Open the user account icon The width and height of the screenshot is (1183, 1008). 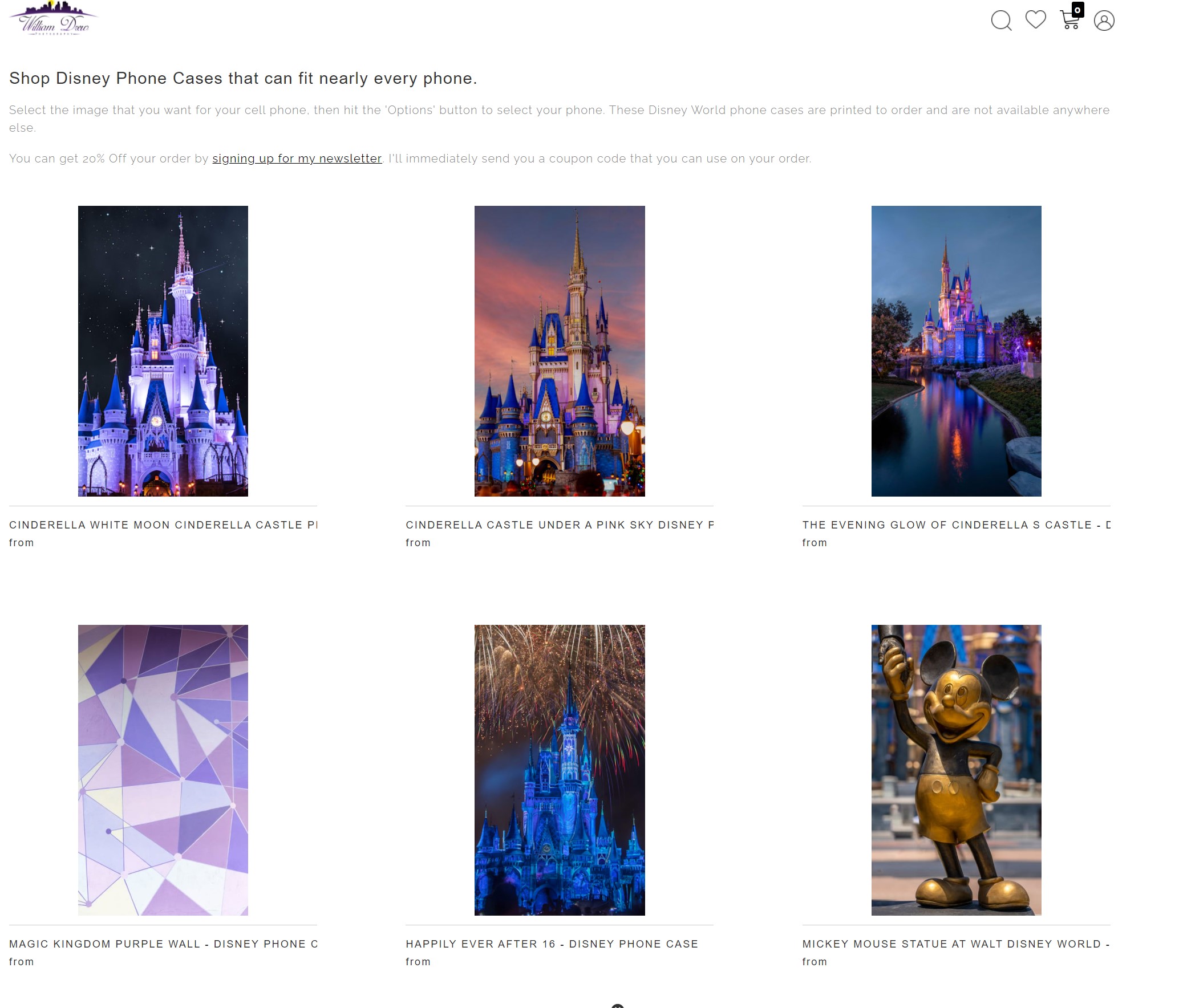coord(1104,21)
